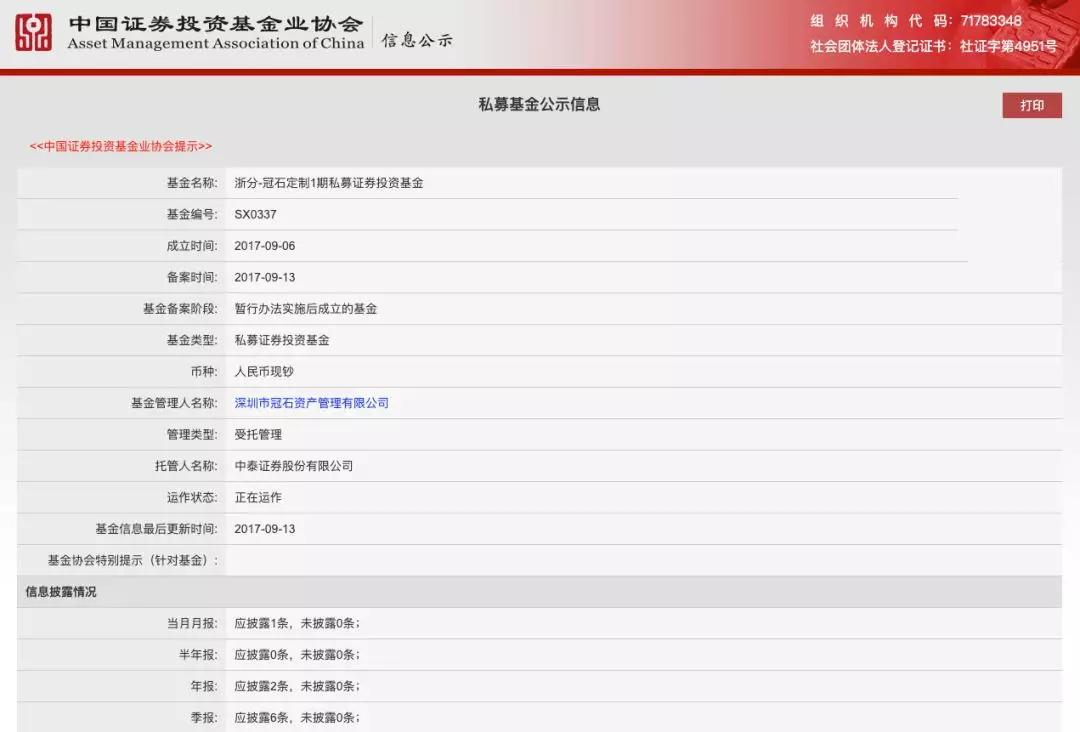Click the 基金信息最后更新时间 date value
Screen dimensions: 1080x732
264,529
